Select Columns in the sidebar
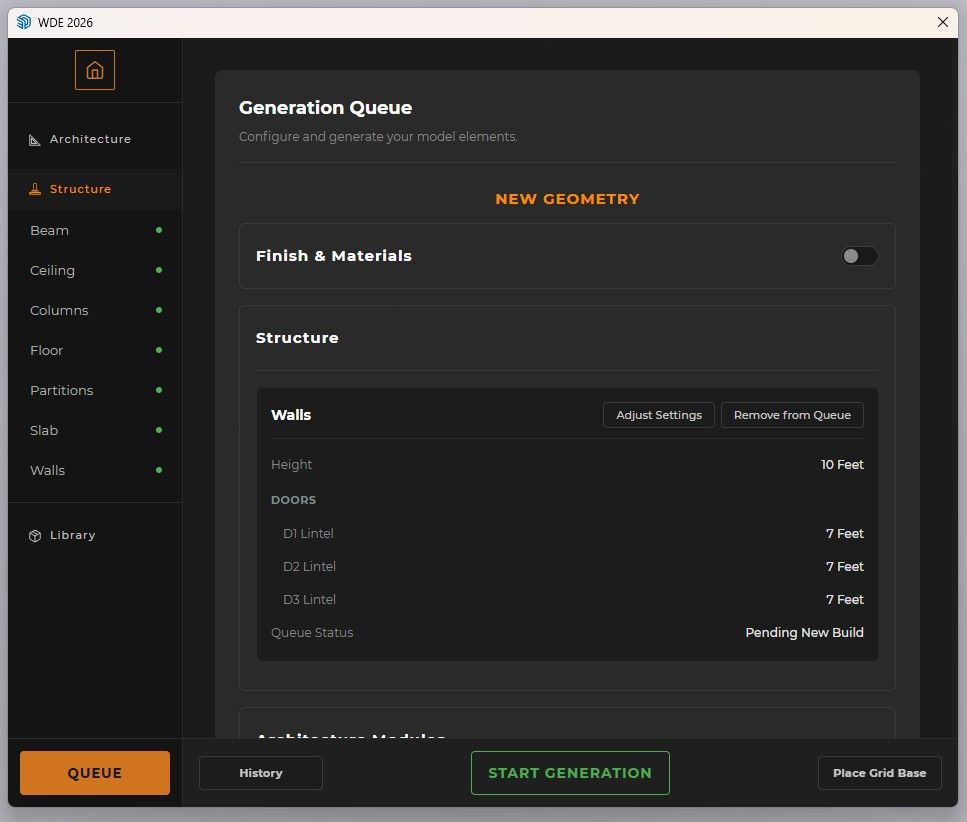967x822 pixels. 95,310
